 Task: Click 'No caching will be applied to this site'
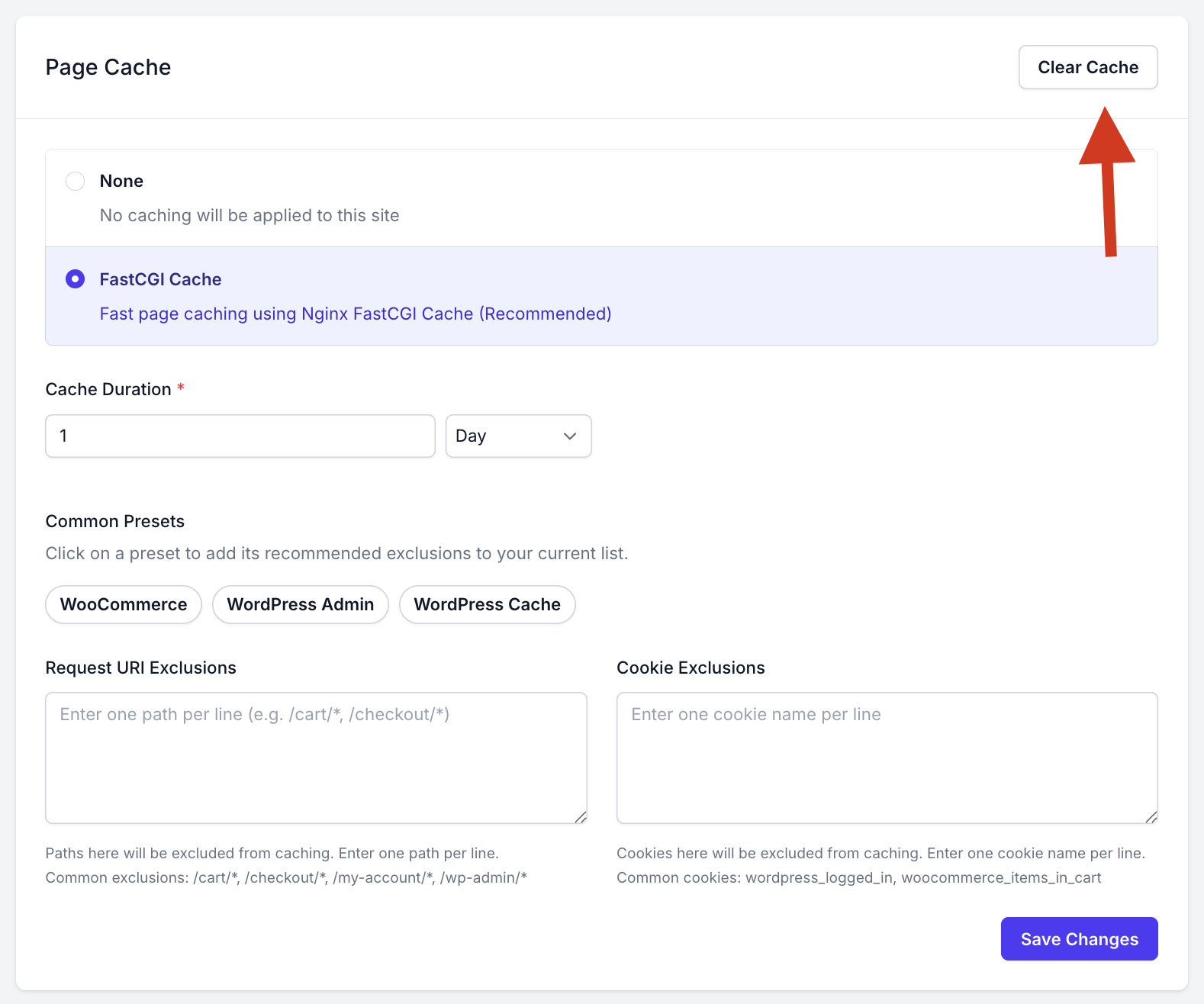click(x=249, y=215)
